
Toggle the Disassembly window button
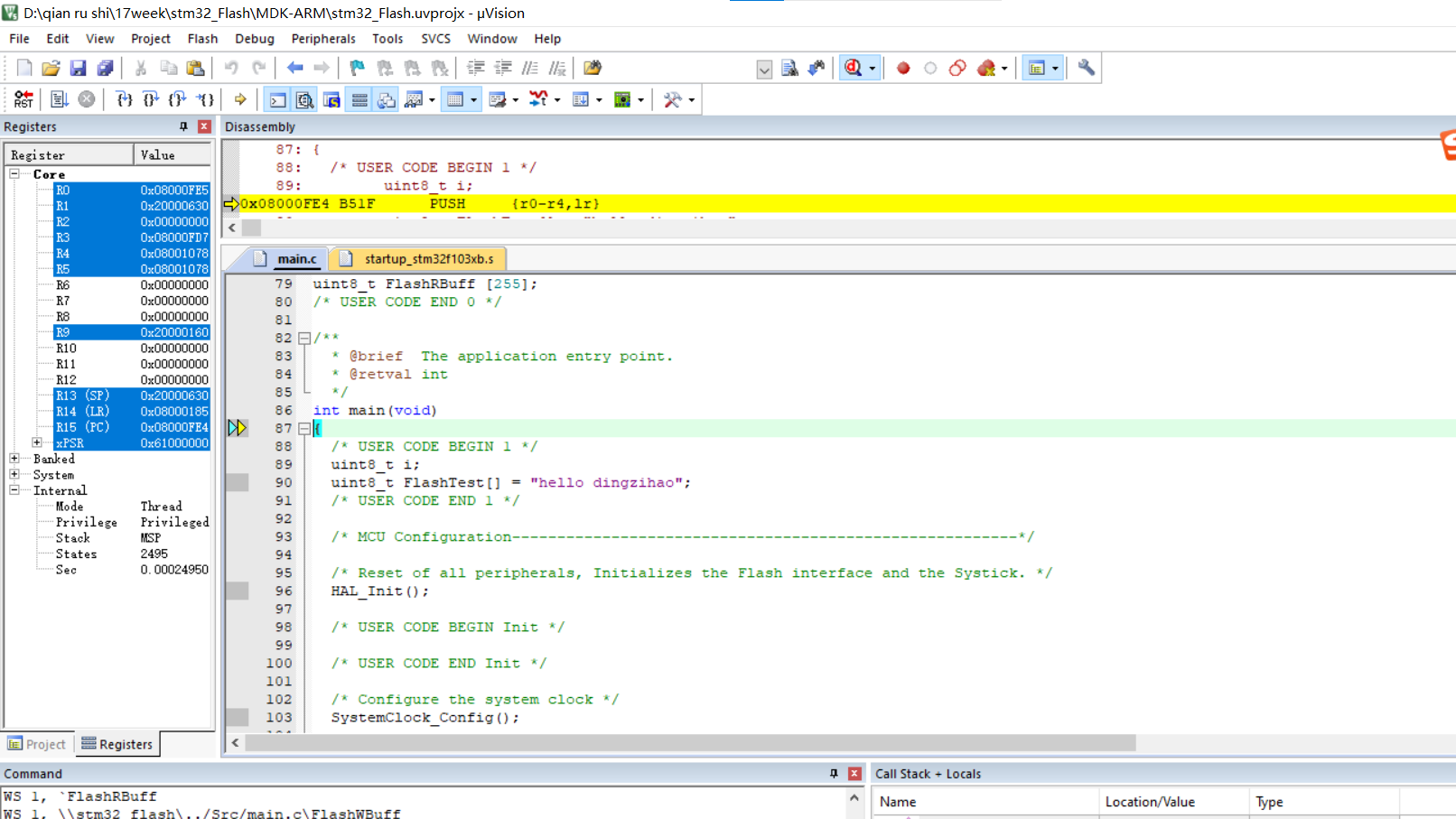305,99
